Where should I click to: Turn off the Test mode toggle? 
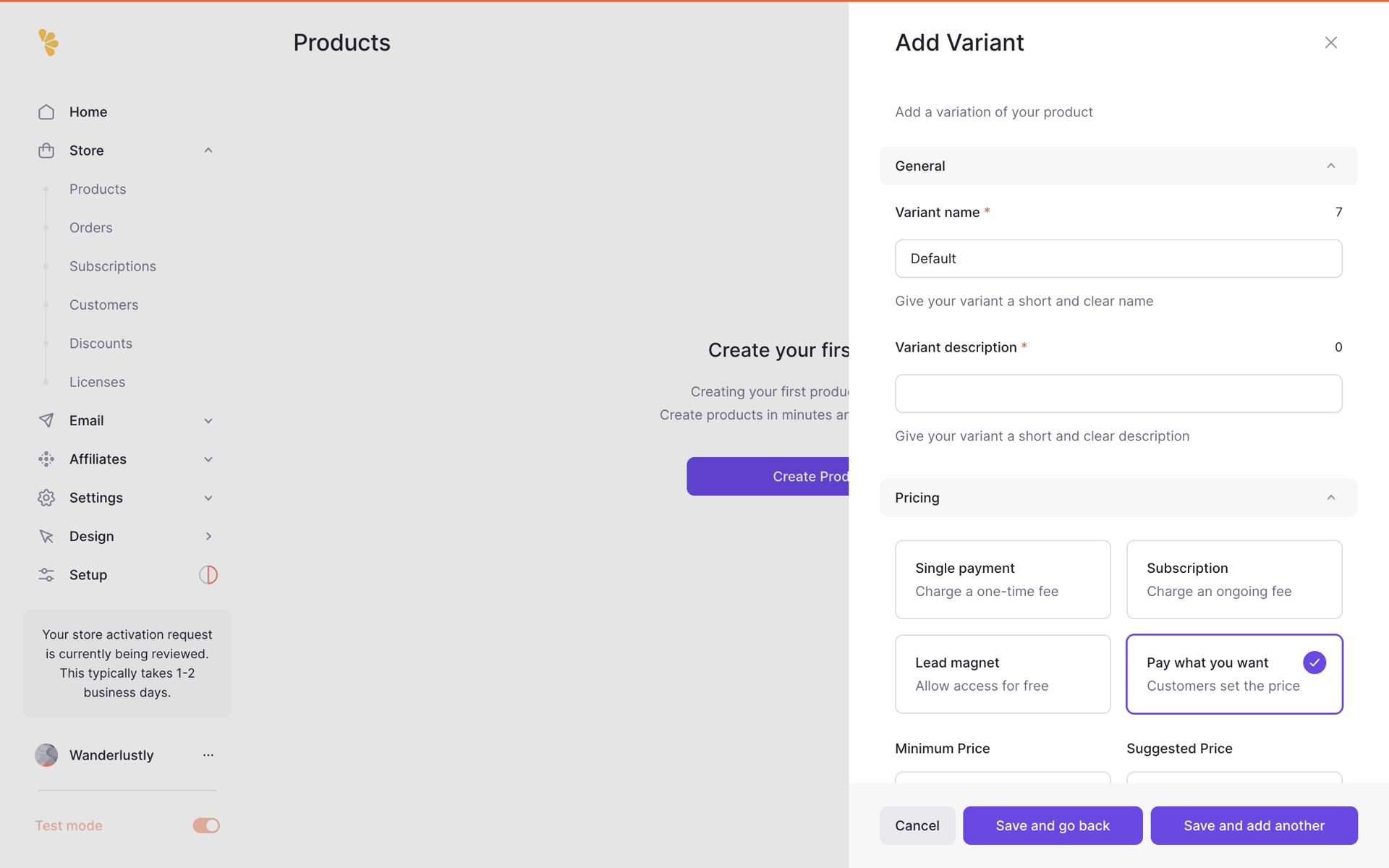[x=206, y=825]
